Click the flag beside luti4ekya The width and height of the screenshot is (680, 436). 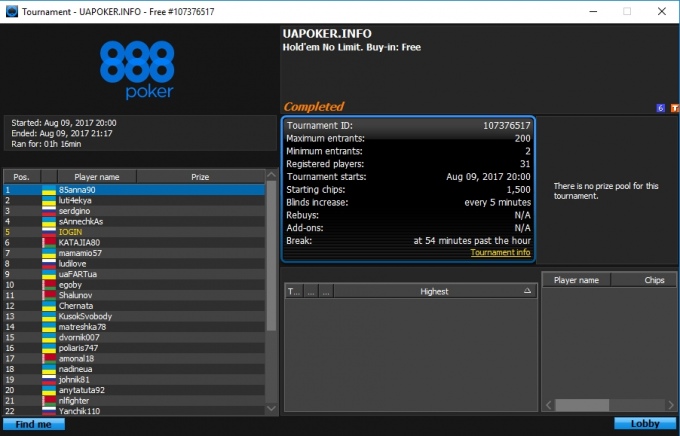tap(49, 200)
